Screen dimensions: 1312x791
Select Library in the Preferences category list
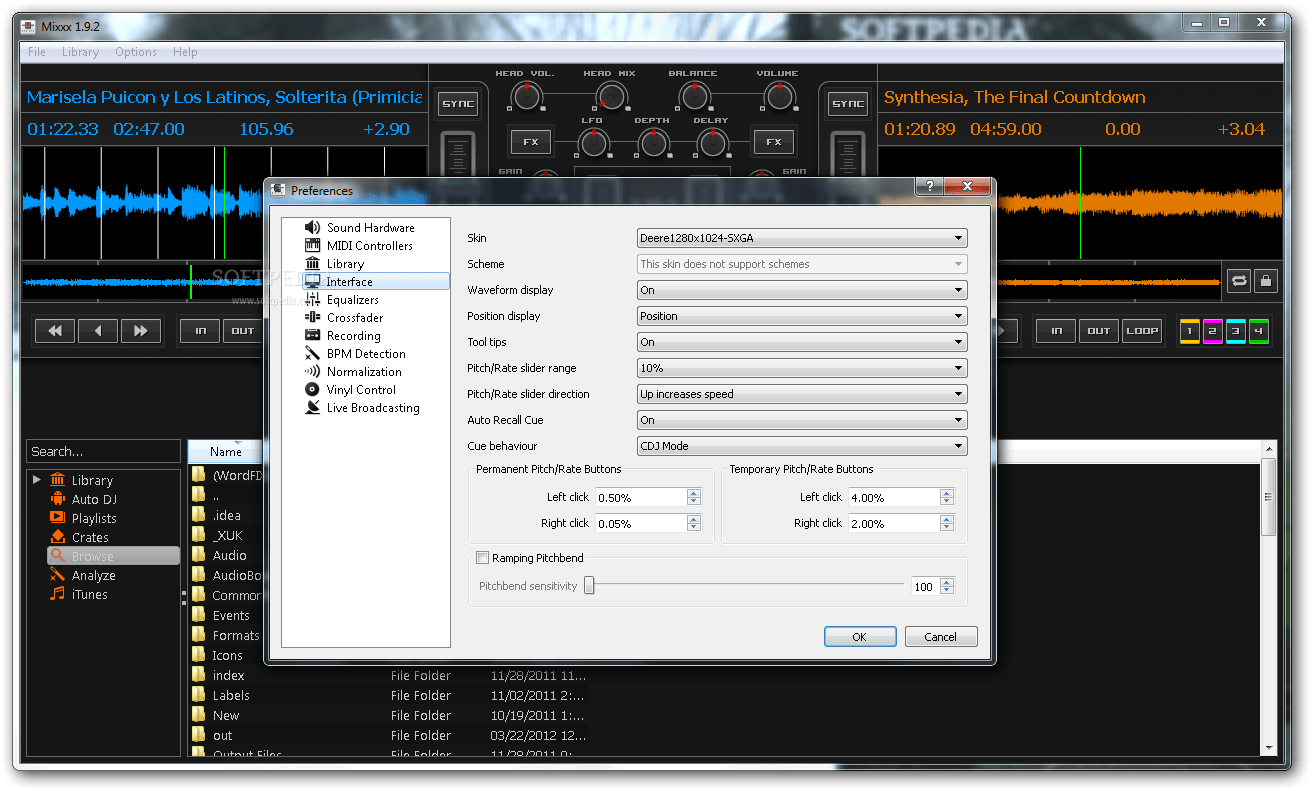tap(334, 264)
